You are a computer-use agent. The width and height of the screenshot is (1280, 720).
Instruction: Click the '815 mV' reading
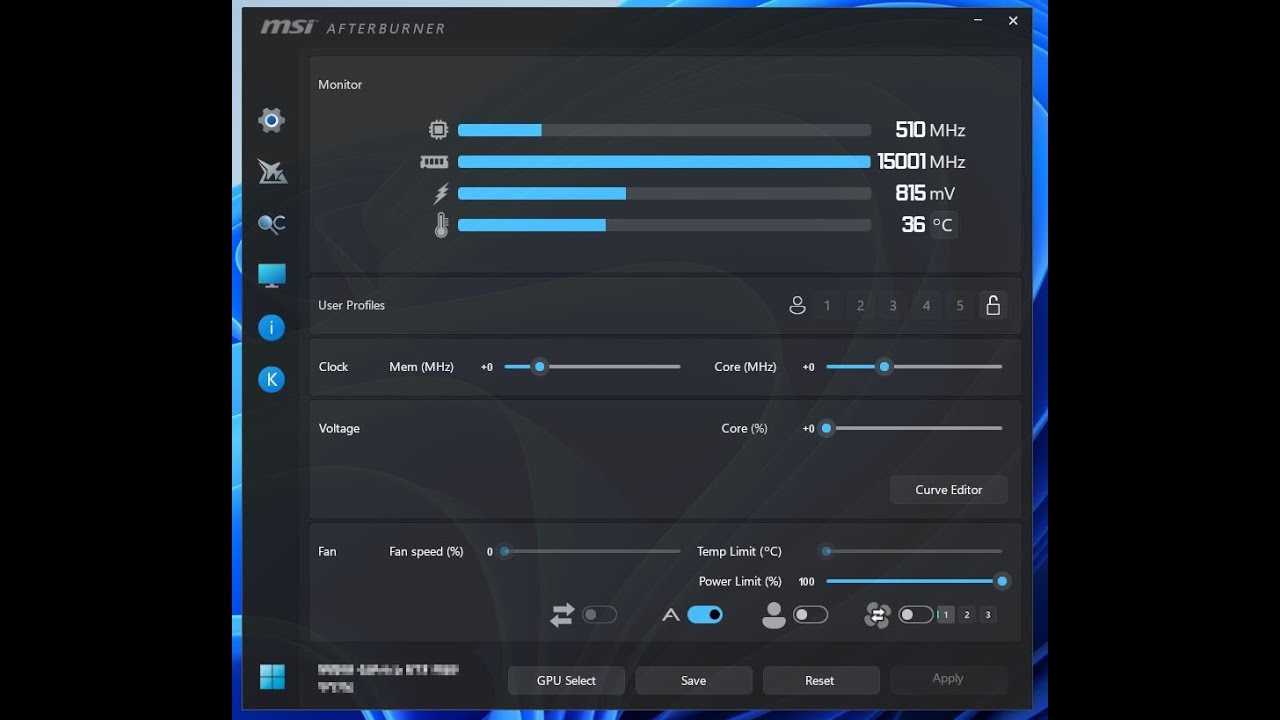tap(925, 193)
